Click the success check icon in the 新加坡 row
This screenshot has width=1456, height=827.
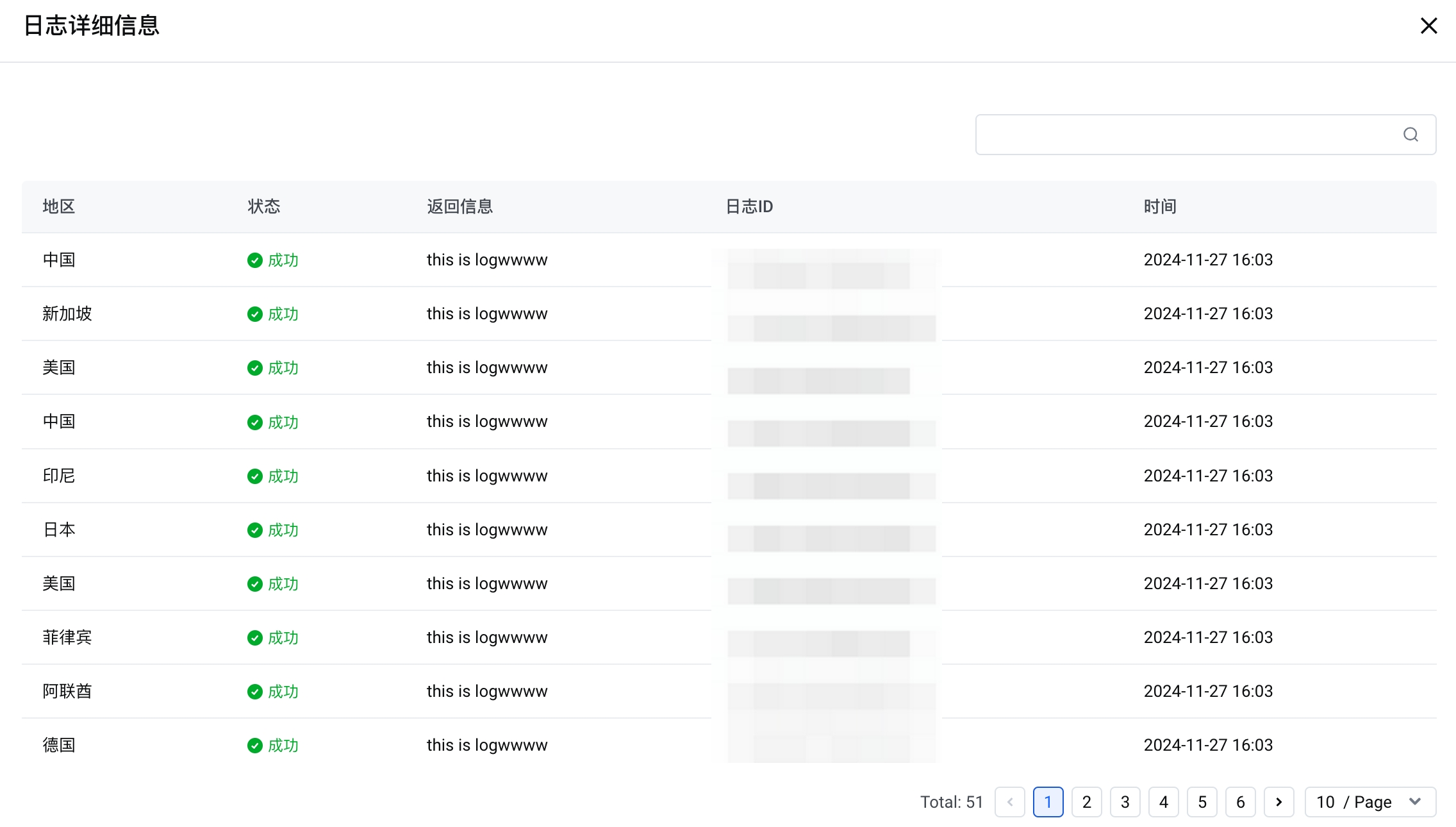tap(254, 314)
